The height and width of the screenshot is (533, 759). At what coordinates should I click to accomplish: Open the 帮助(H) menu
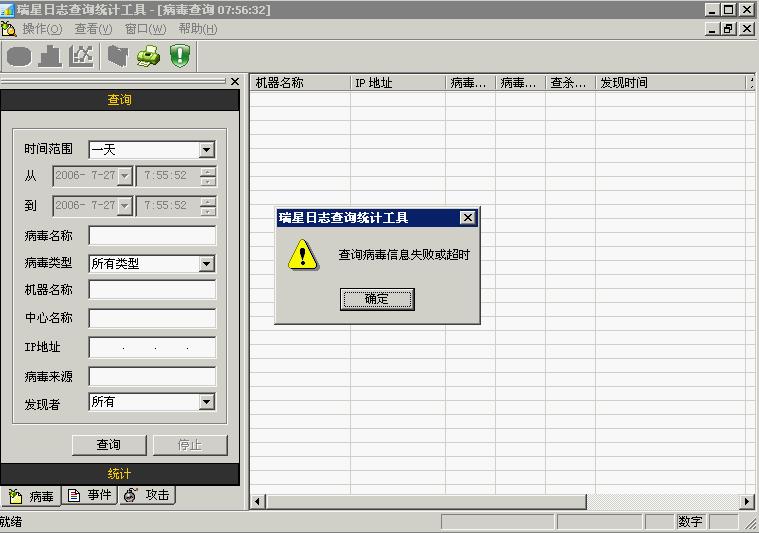(x=197, y=29)
